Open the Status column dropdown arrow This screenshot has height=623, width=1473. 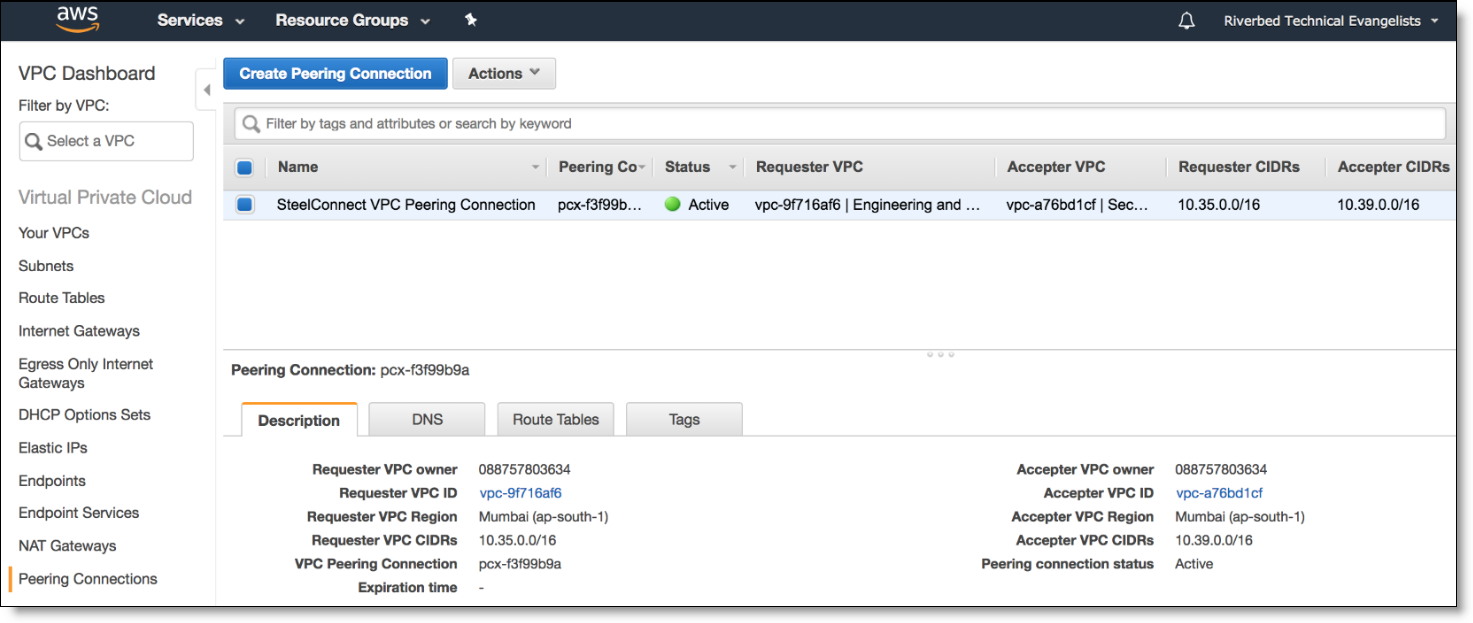(733, 167)
